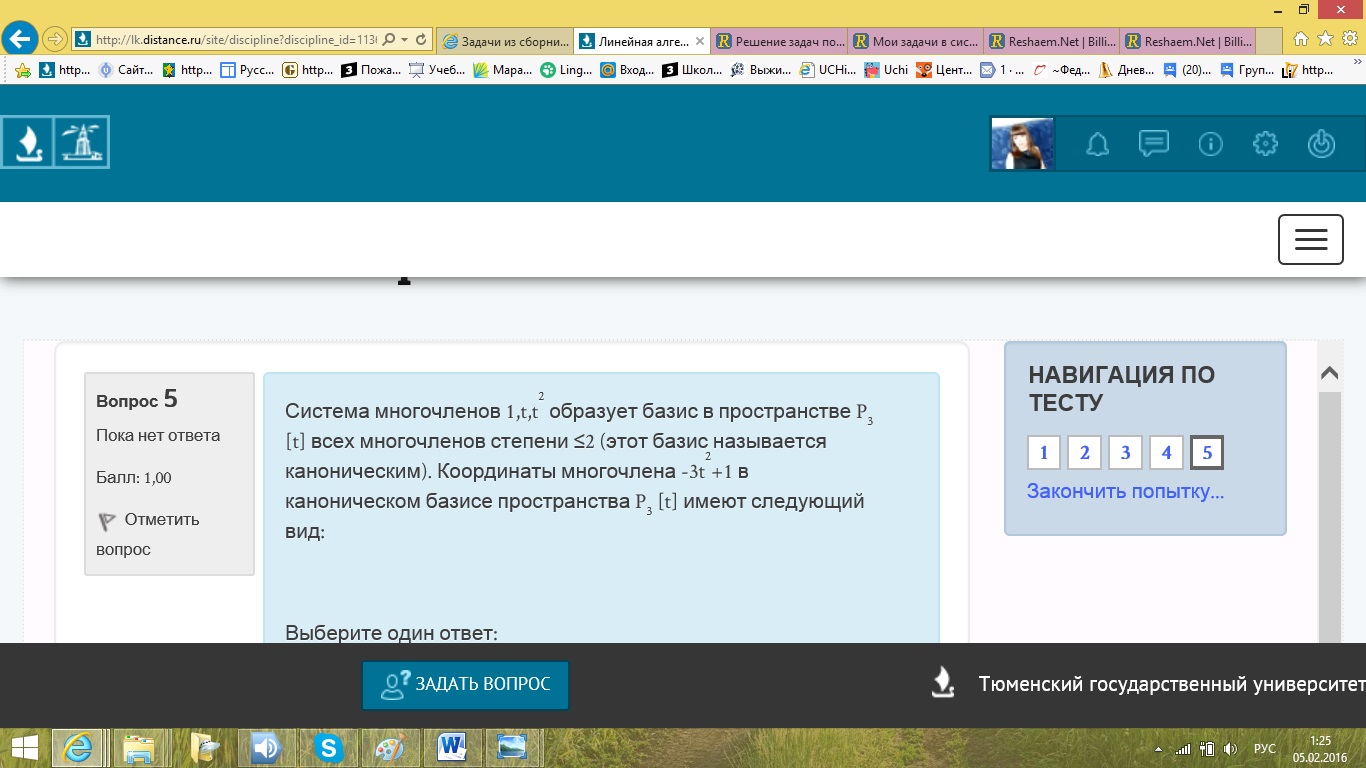Click the power logout icon

[1321, 145]
